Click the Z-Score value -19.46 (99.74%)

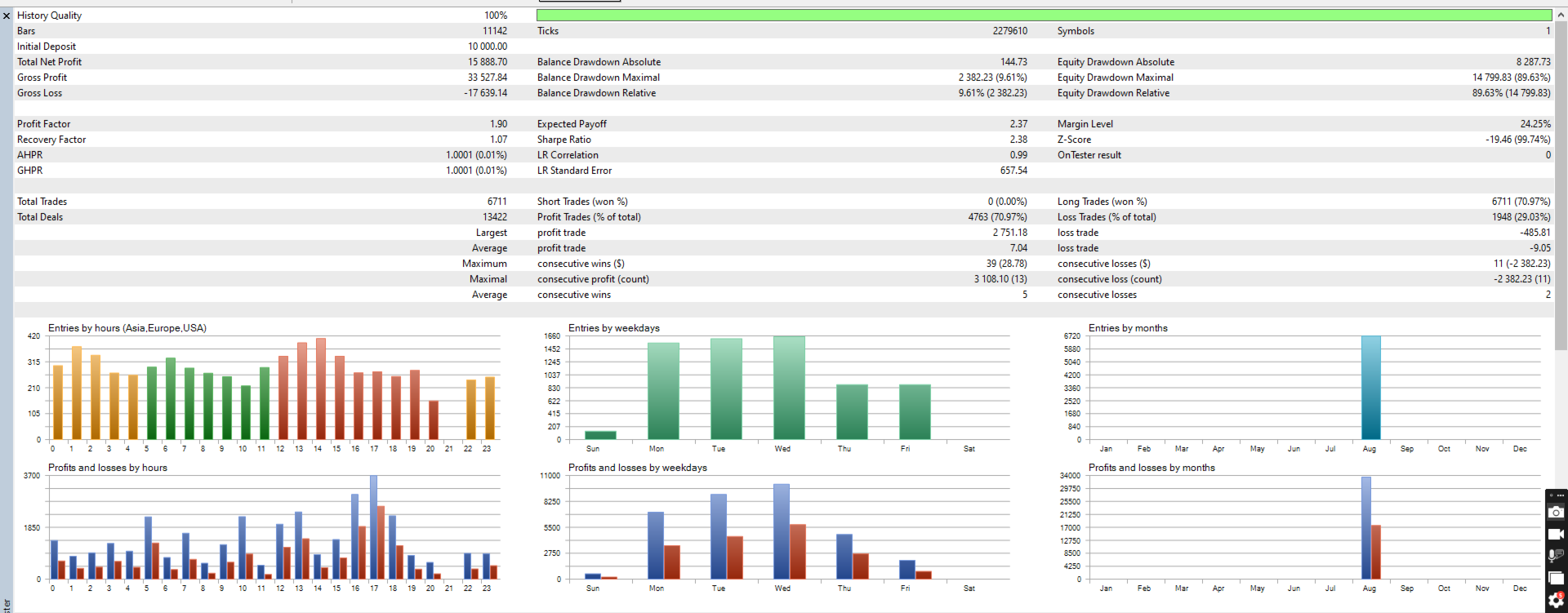point(1518,140)
